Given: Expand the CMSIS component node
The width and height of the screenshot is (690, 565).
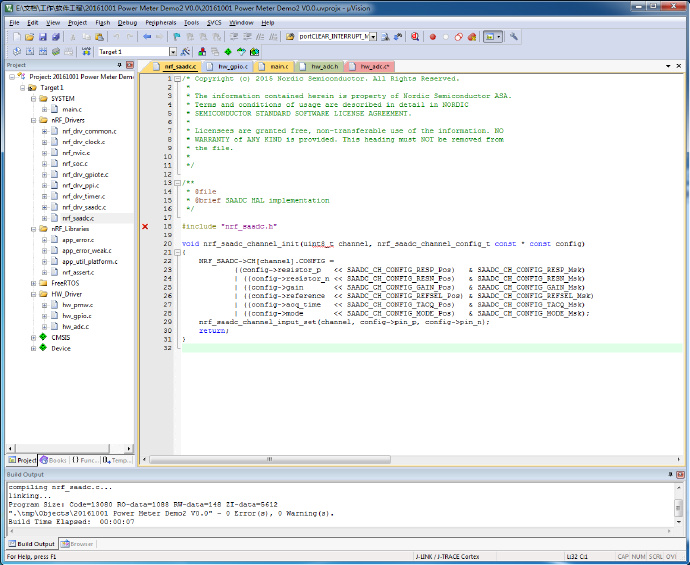Looking at the screenshot, I should (33, 338).
